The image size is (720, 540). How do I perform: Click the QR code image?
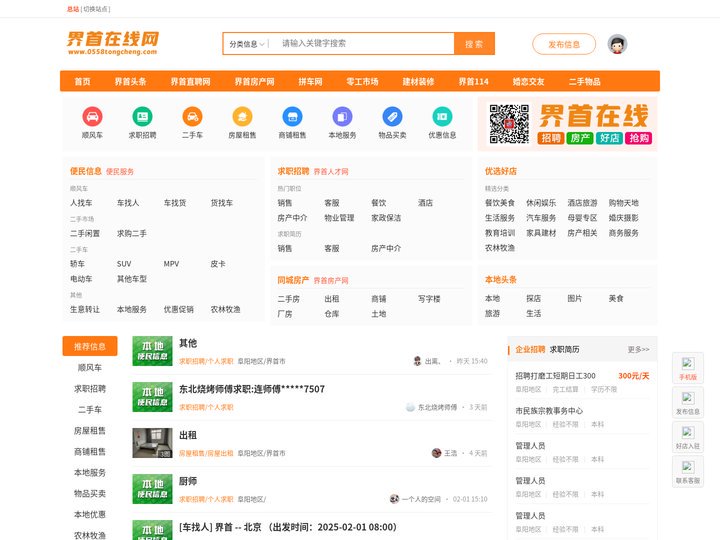pos(509,124)
